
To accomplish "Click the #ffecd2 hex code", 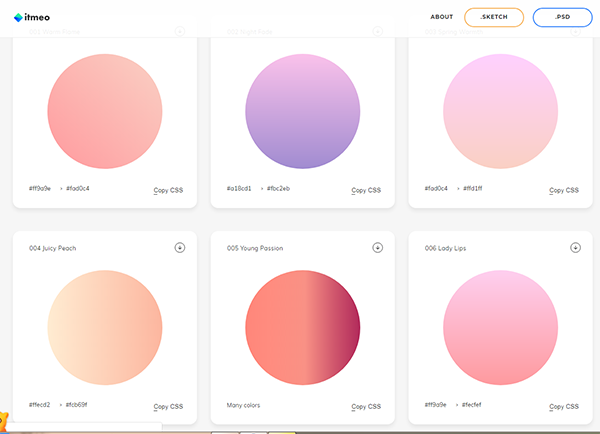I will 41,405.
